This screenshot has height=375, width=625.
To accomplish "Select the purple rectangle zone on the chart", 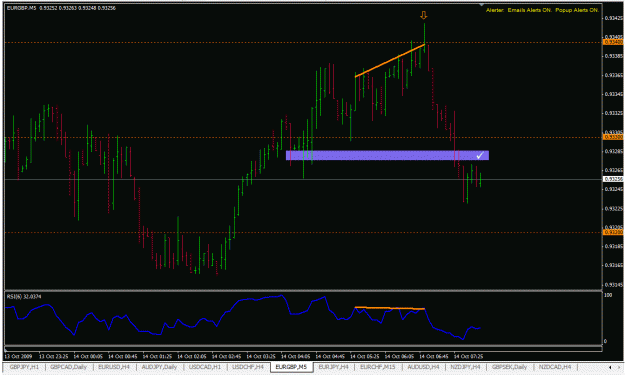I will pyautogui.click(x=387, y=155).
